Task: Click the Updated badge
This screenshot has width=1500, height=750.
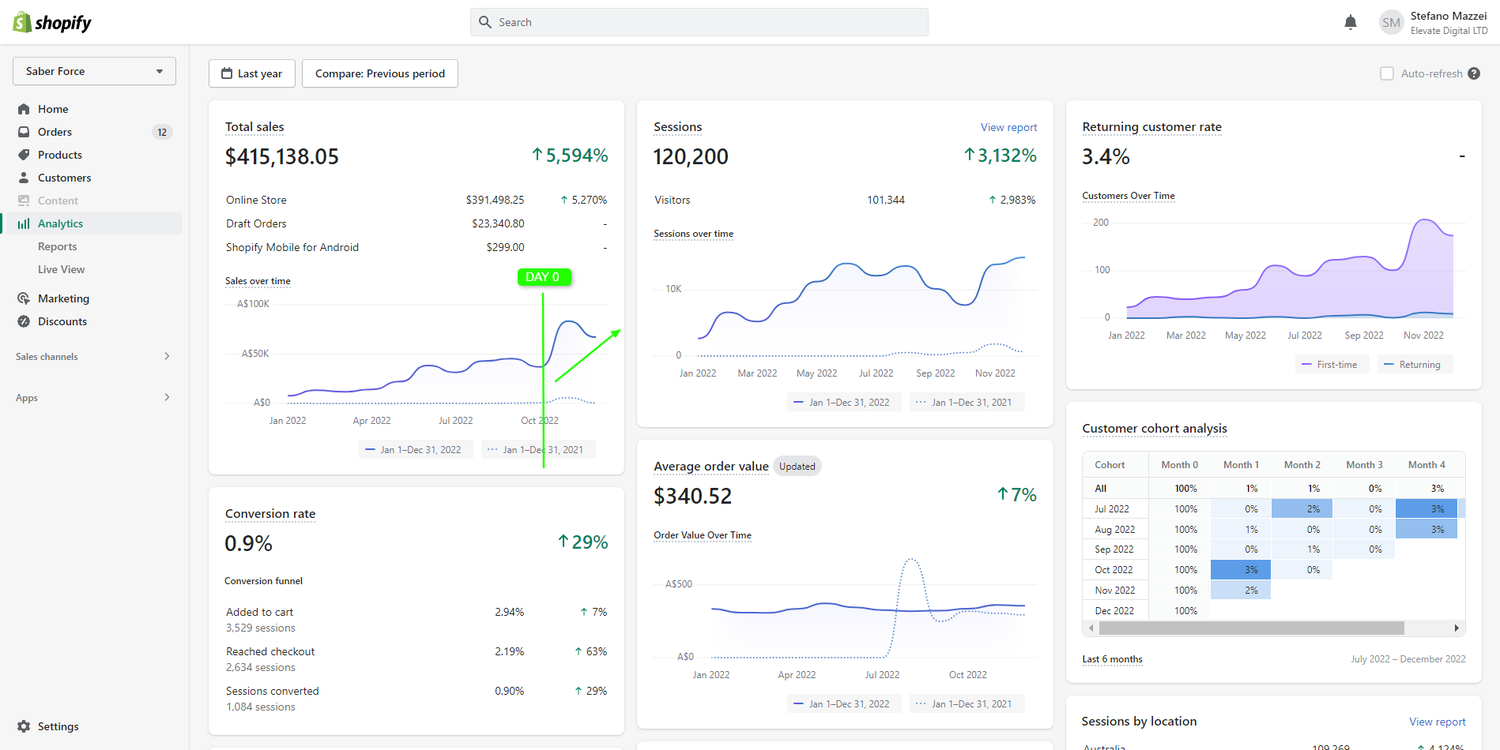Action: coord(798,466)
